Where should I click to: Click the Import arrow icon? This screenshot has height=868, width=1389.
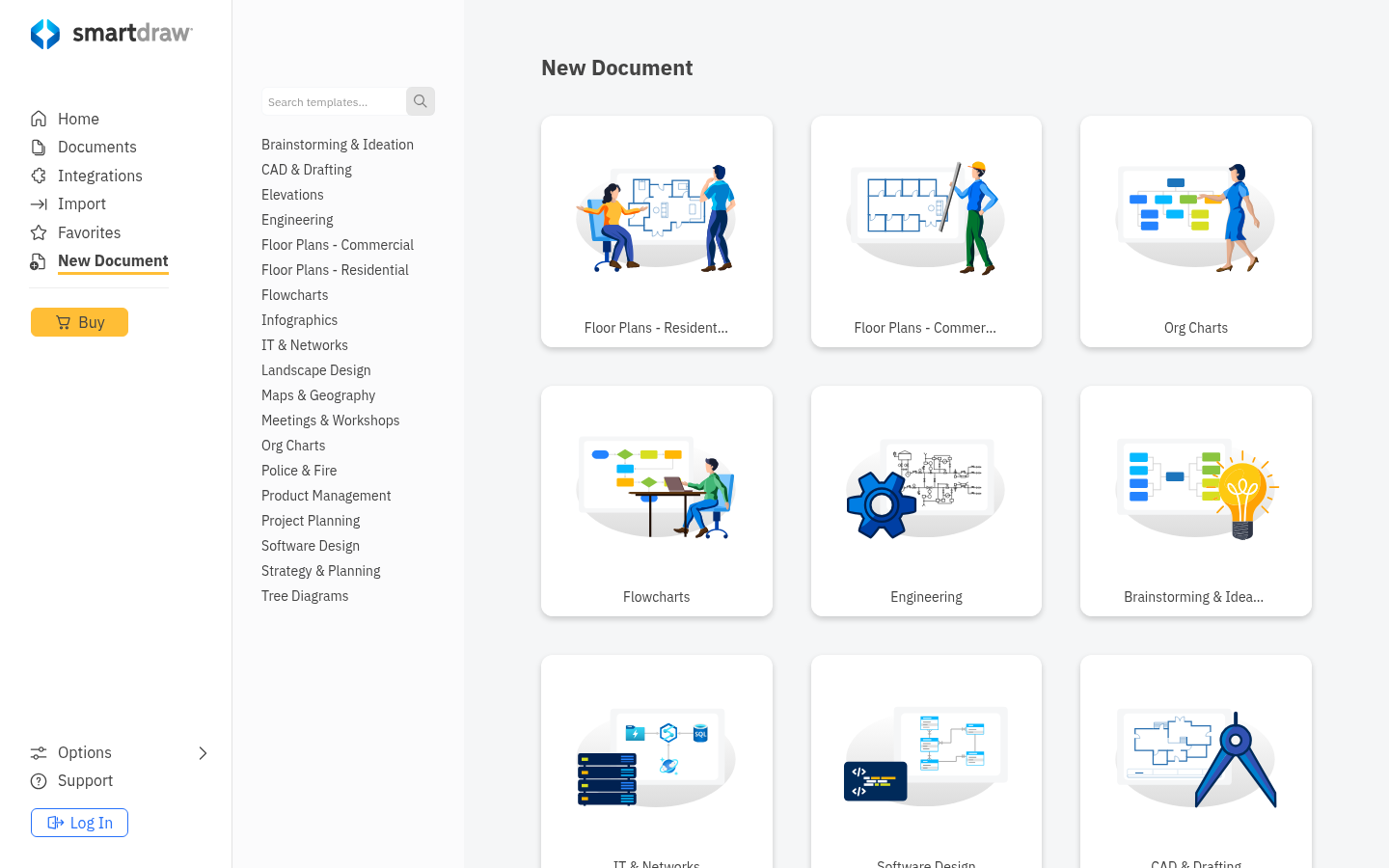coord(39,204)
